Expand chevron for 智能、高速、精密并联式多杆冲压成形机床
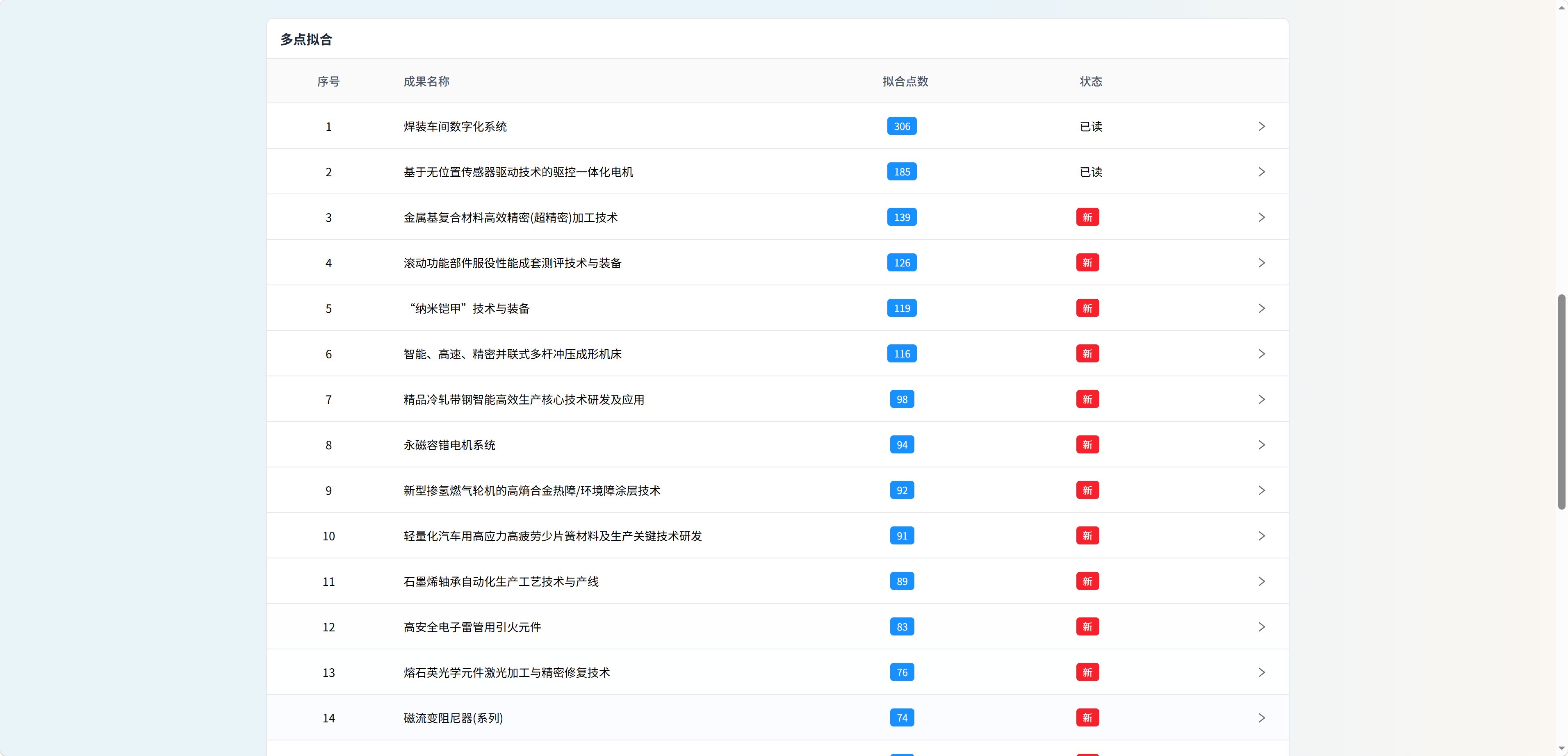 (1261, 354)
